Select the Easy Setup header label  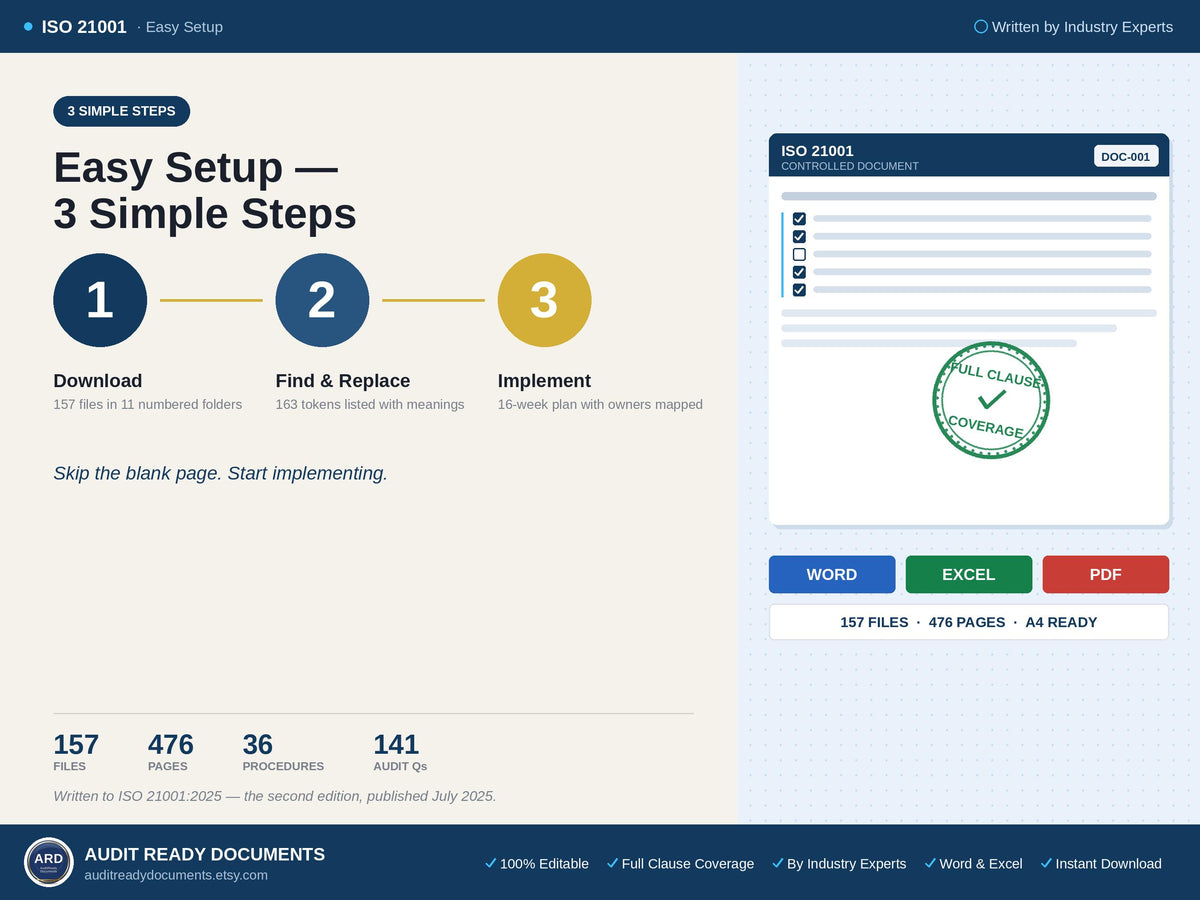click(184, 27)
